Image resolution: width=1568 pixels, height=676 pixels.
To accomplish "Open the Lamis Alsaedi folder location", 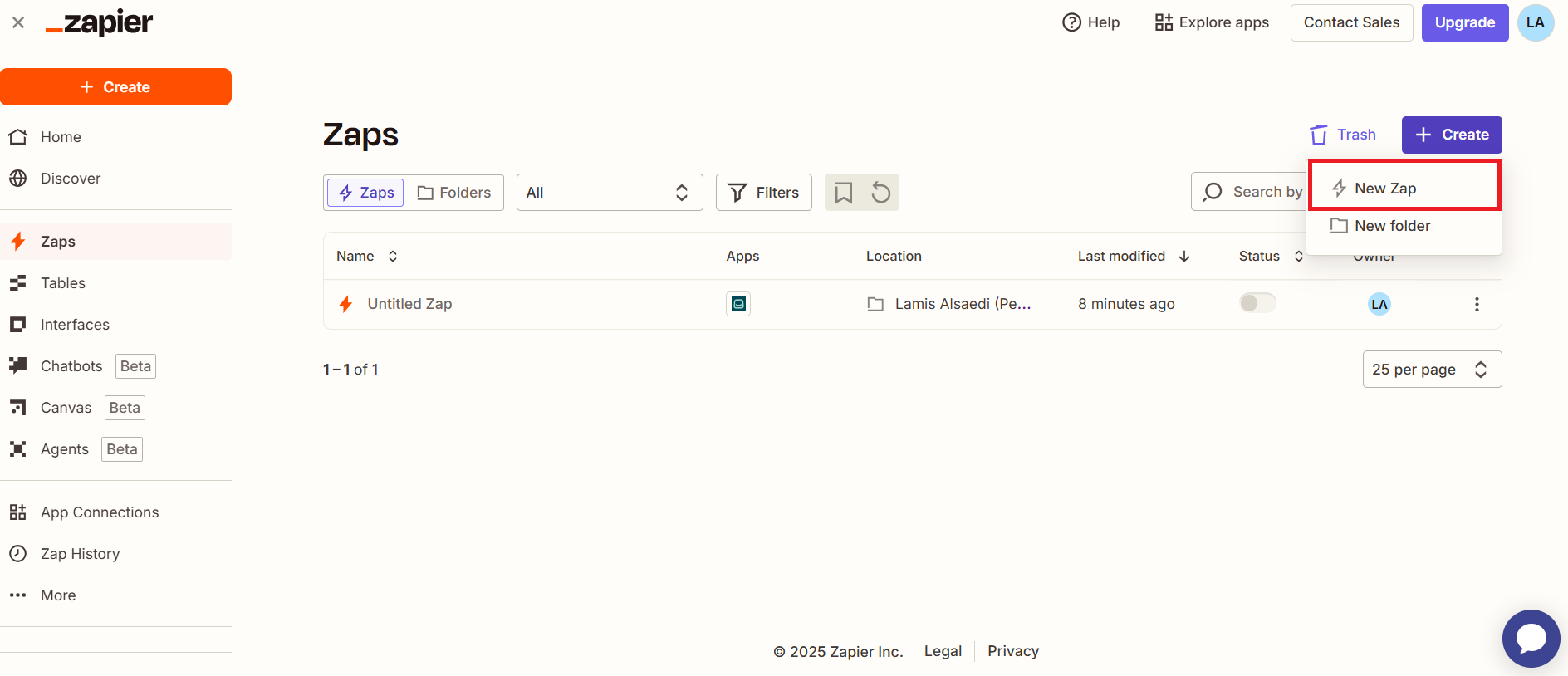I will point(949,304).
